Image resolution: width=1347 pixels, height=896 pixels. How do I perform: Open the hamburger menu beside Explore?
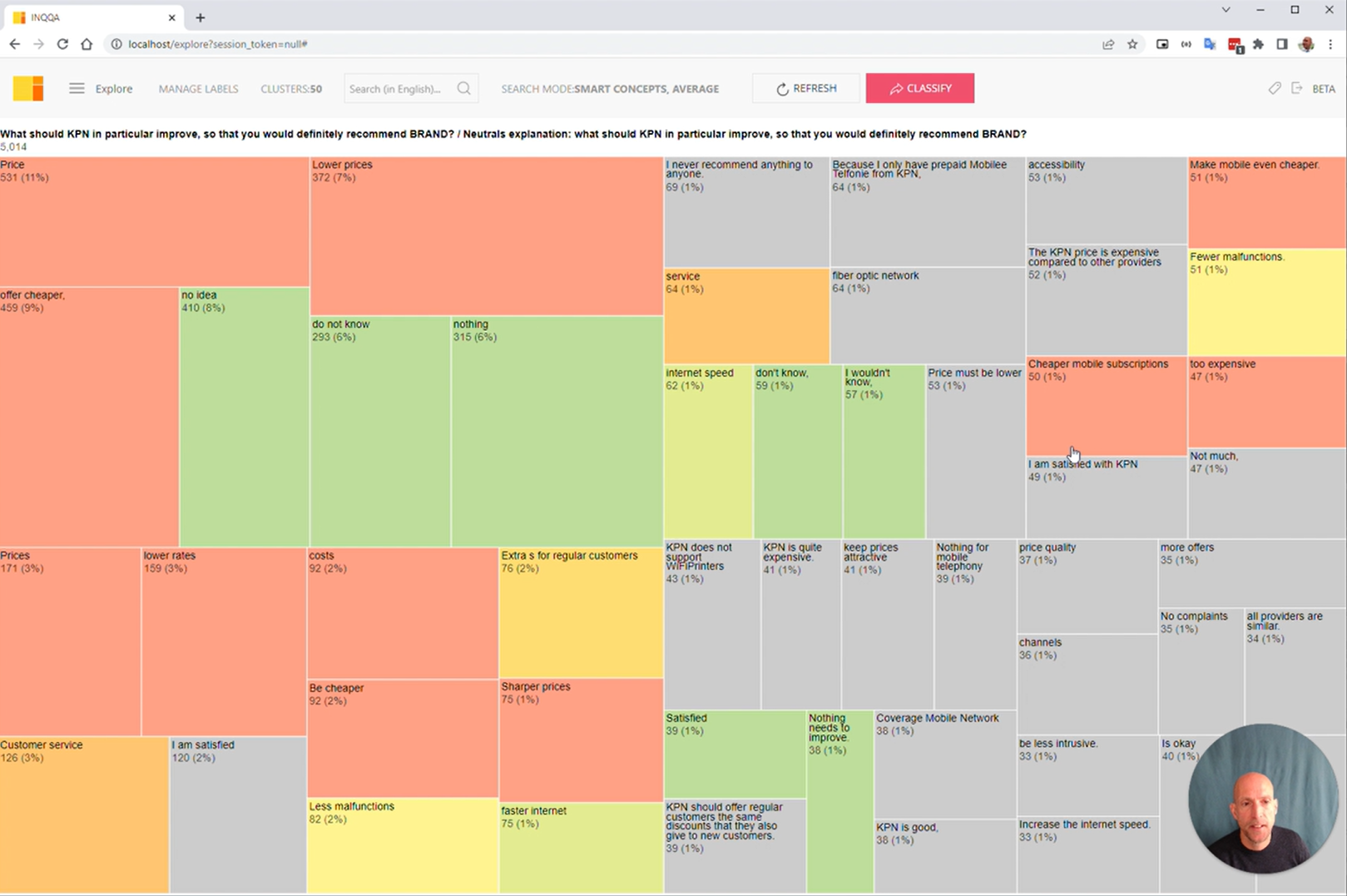(77, 88)
